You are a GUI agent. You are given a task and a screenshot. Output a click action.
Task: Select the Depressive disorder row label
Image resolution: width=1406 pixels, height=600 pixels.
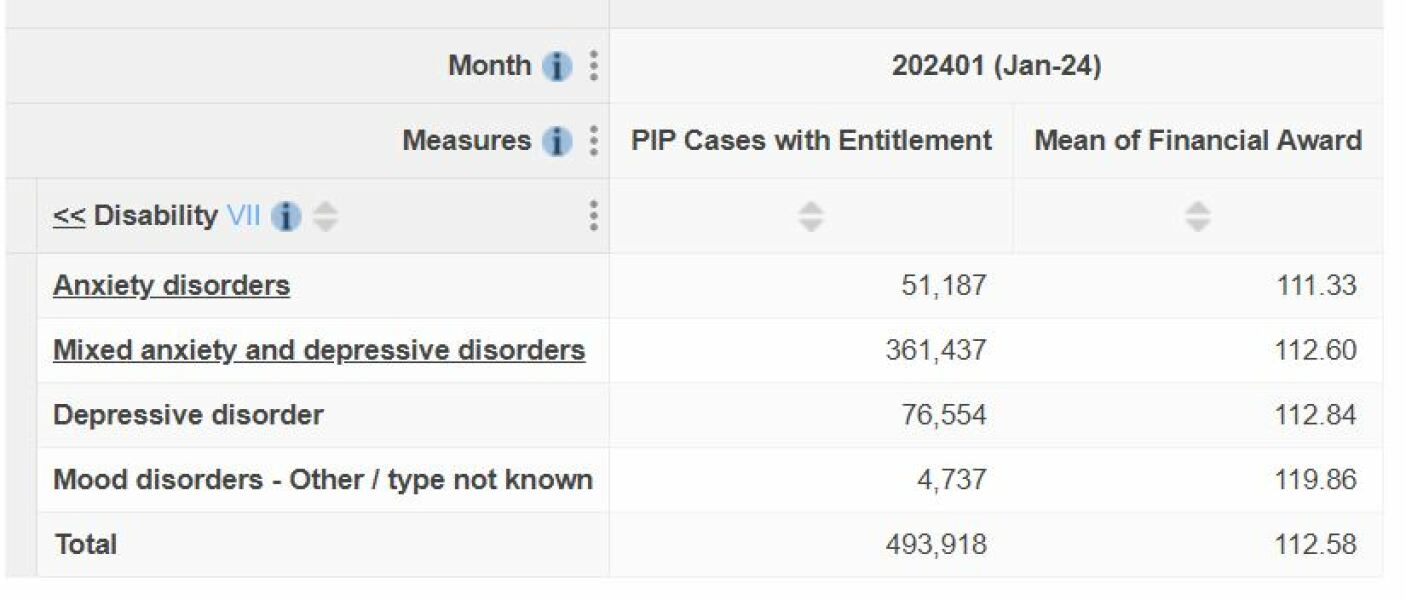[188, 415]
